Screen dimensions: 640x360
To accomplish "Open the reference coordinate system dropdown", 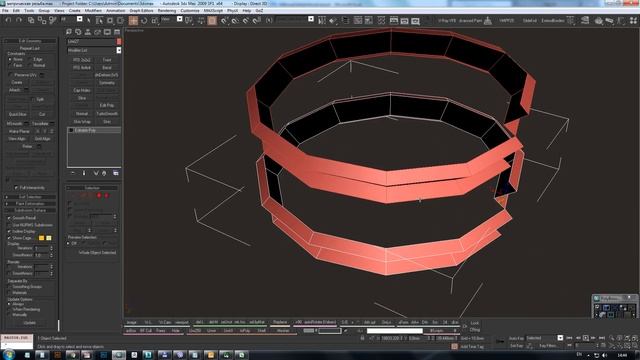I will pyautogui.click(x=180, y=19).
